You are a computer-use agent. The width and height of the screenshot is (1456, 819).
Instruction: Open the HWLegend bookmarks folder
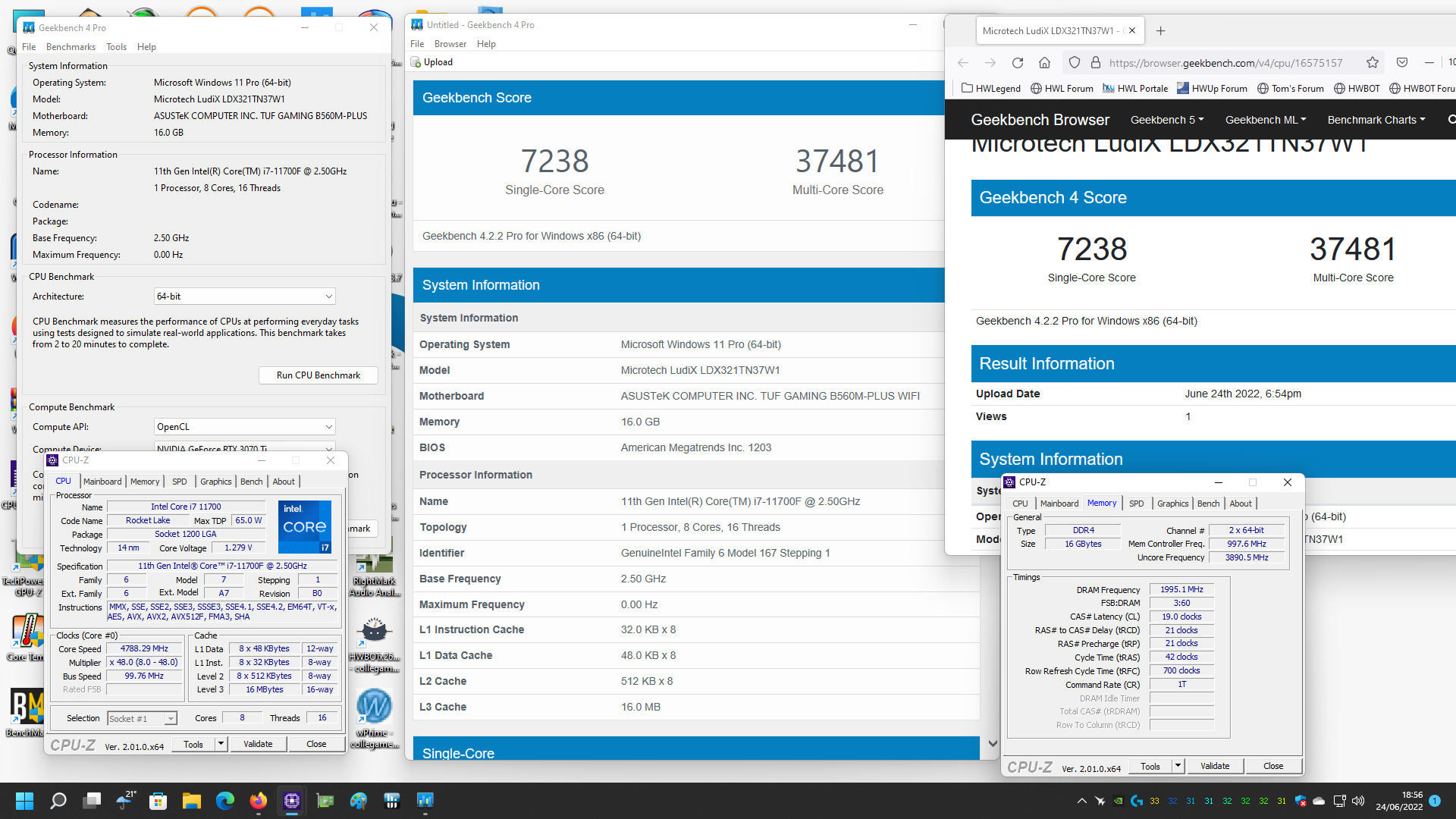(x=991, y=89)
